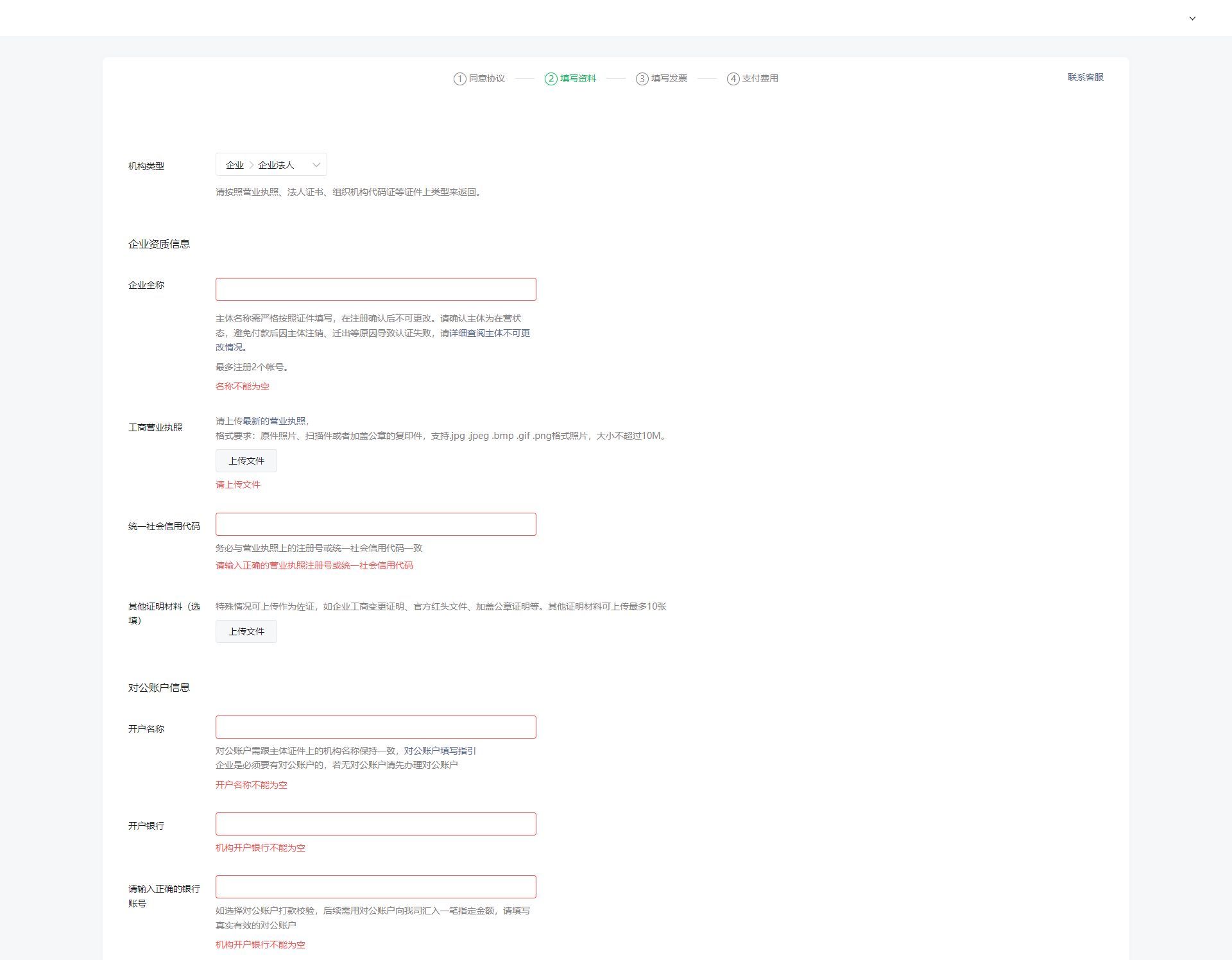Viewport: 1232px width, 960px height.
Task: Select the 填写发票 step tab
Action: click(669, 79)
